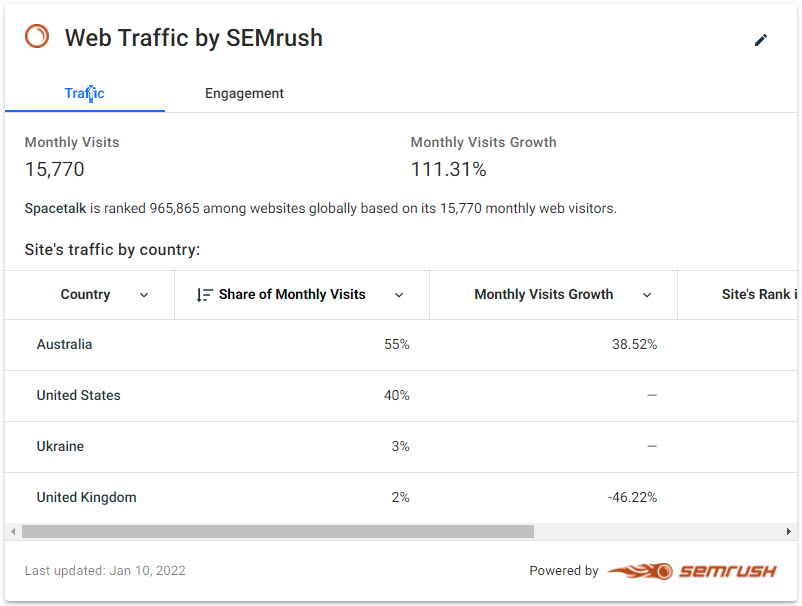Click the Spacetalk name link
This screenshot has width=802, height=606.
(x=56, y=209)
